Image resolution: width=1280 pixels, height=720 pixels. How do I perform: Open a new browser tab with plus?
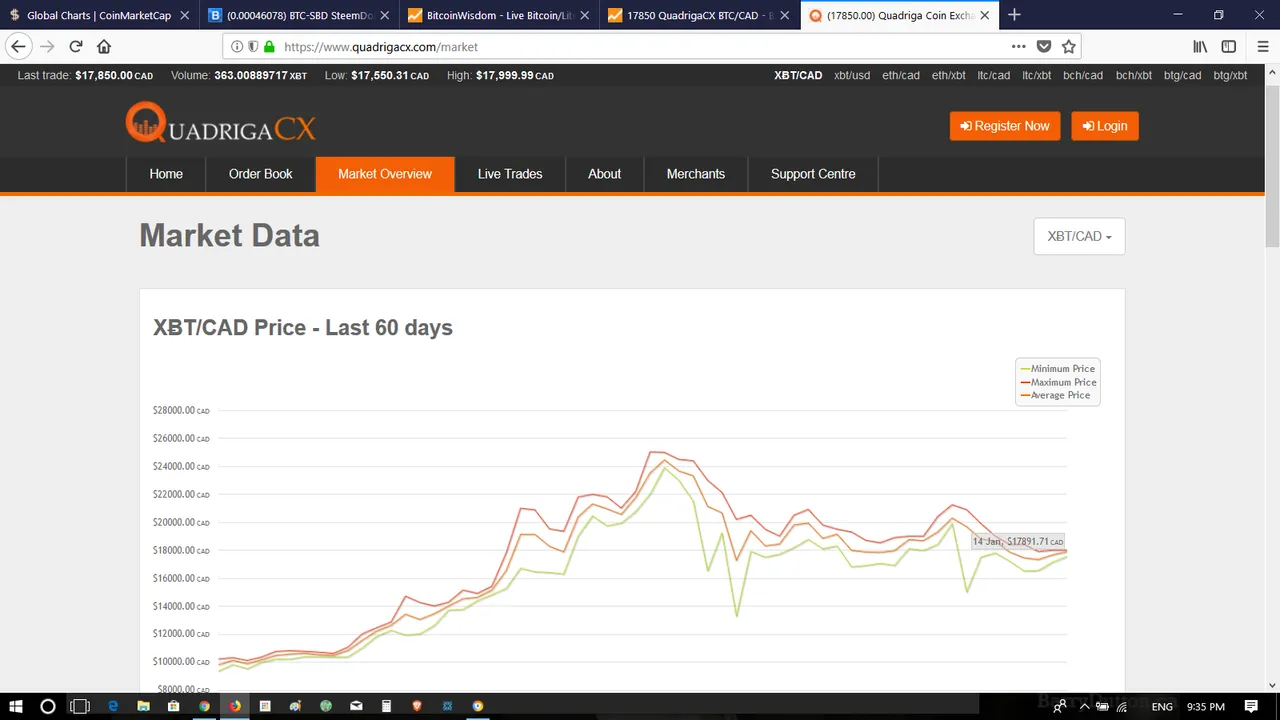pos(1014,15)
